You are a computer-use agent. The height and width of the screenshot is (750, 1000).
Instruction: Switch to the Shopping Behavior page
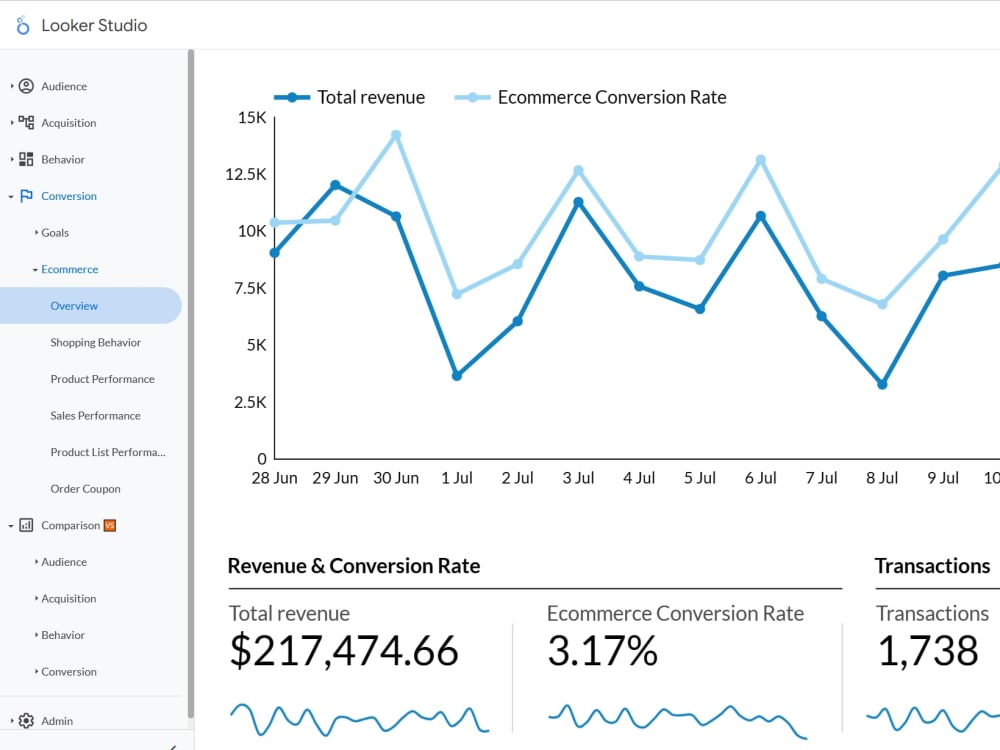[95, 342]
